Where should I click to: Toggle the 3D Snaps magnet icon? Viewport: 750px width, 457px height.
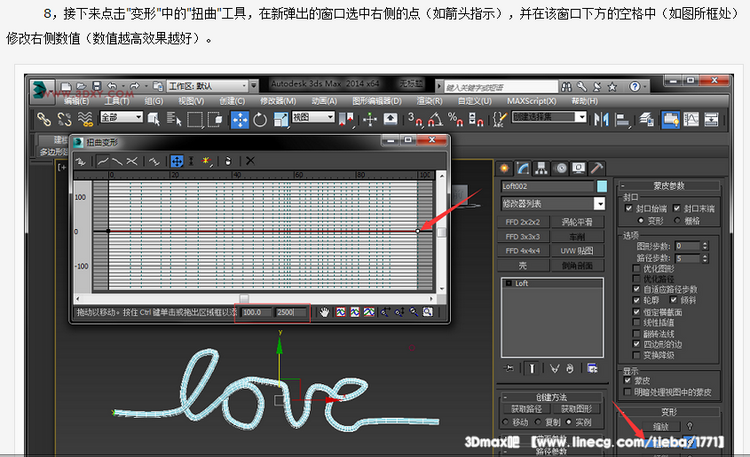pos(415,119)
